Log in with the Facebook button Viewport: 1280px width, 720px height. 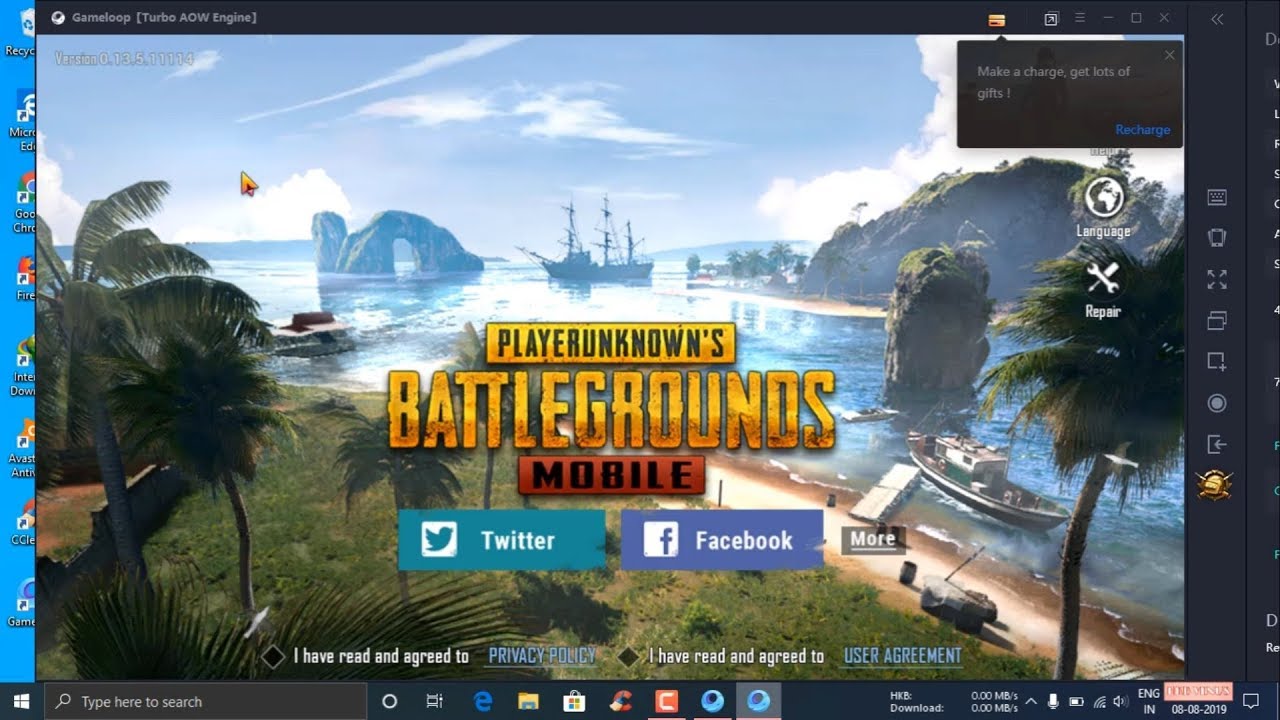tap(722, 540)
